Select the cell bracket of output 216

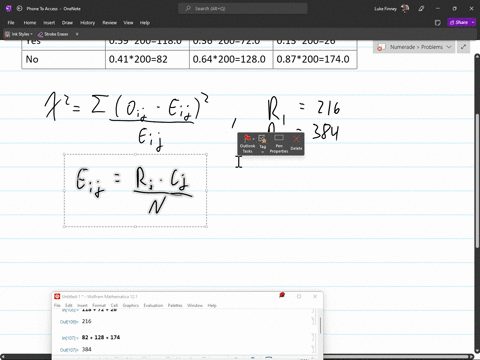click(x=313, y=321)
